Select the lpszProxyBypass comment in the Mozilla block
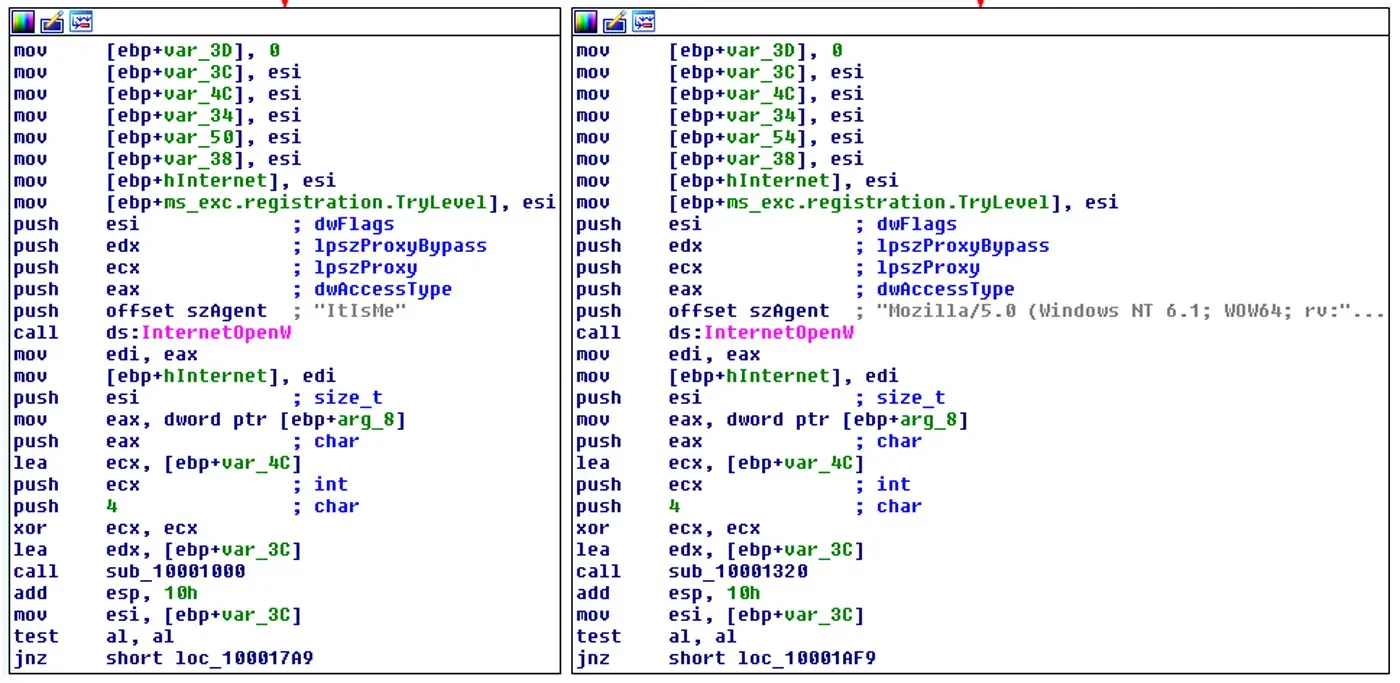The height and width of the screenshot is (683, 1400). tap(962, 246)
